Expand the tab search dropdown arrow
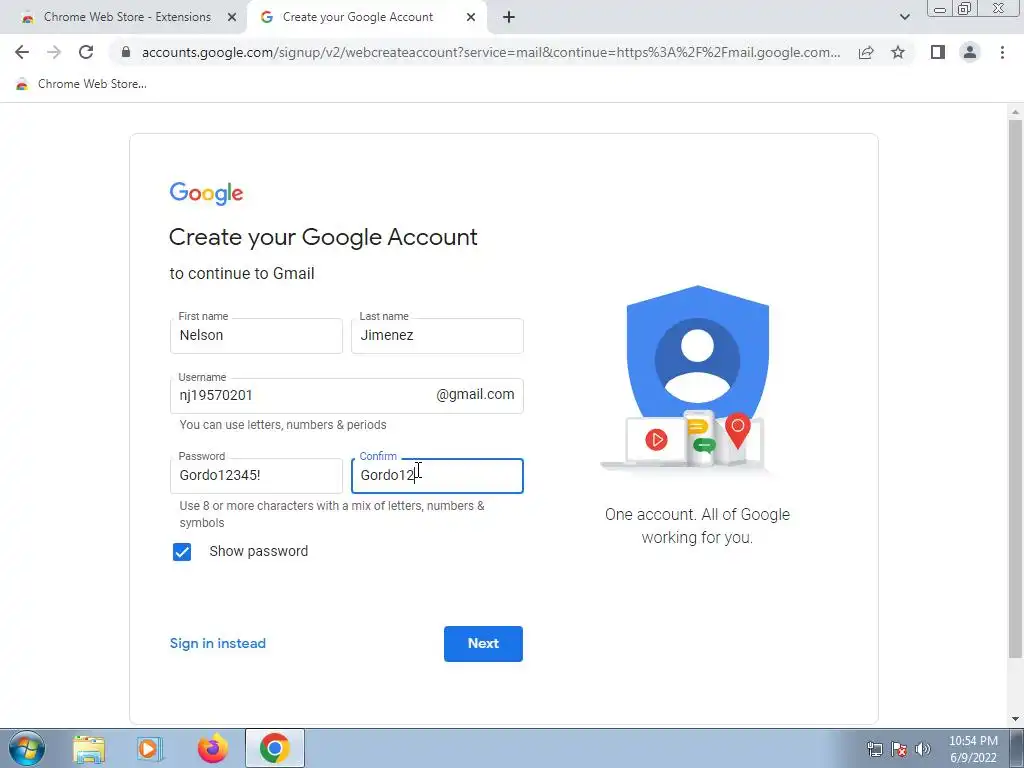The image size is (1024, 768). coord(904,17)
